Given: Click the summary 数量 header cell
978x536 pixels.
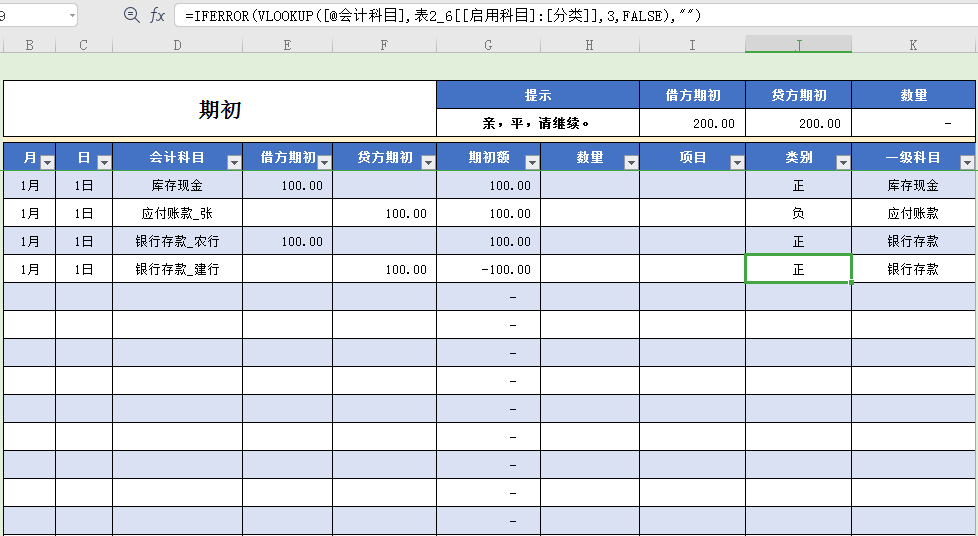Looking at the screenshot, I should (x=913, y=95).
